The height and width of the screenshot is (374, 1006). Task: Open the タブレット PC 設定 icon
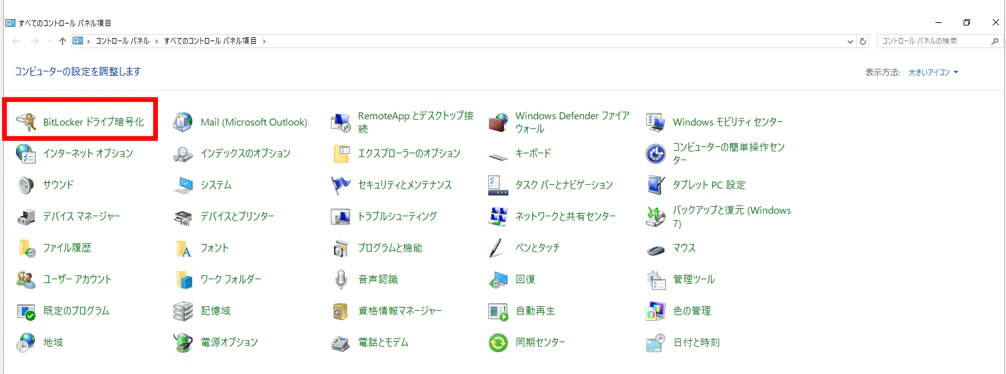point(656,185)
